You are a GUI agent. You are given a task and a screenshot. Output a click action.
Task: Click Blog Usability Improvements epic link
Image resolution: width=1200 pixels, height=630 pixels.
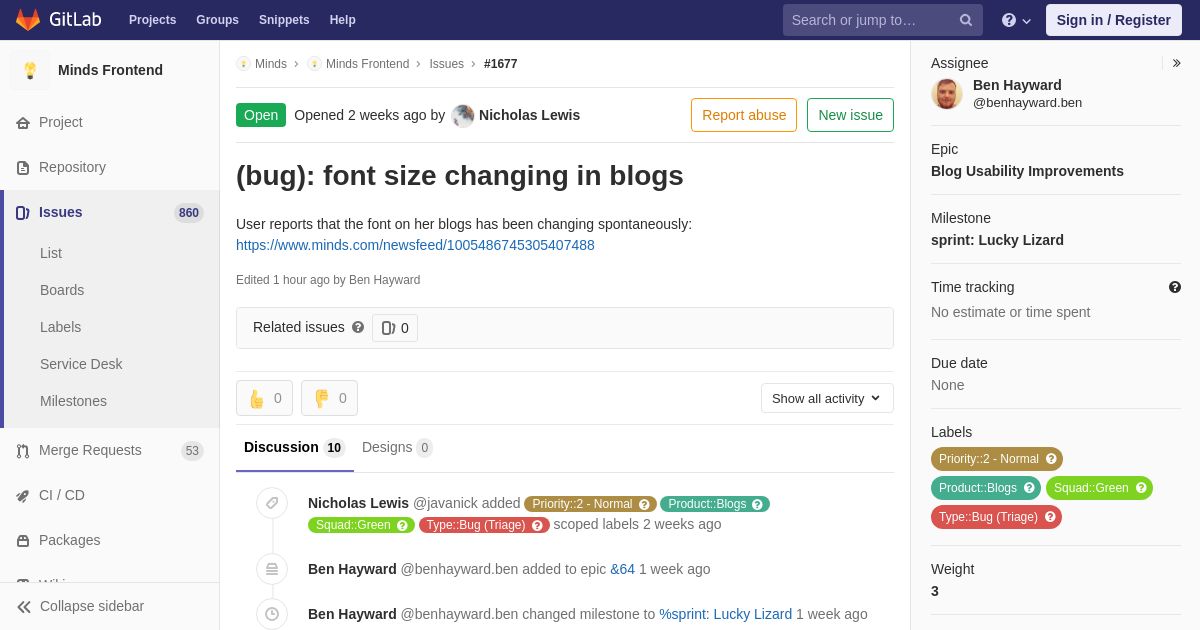pyautogui.click(x=1027, y=171)
